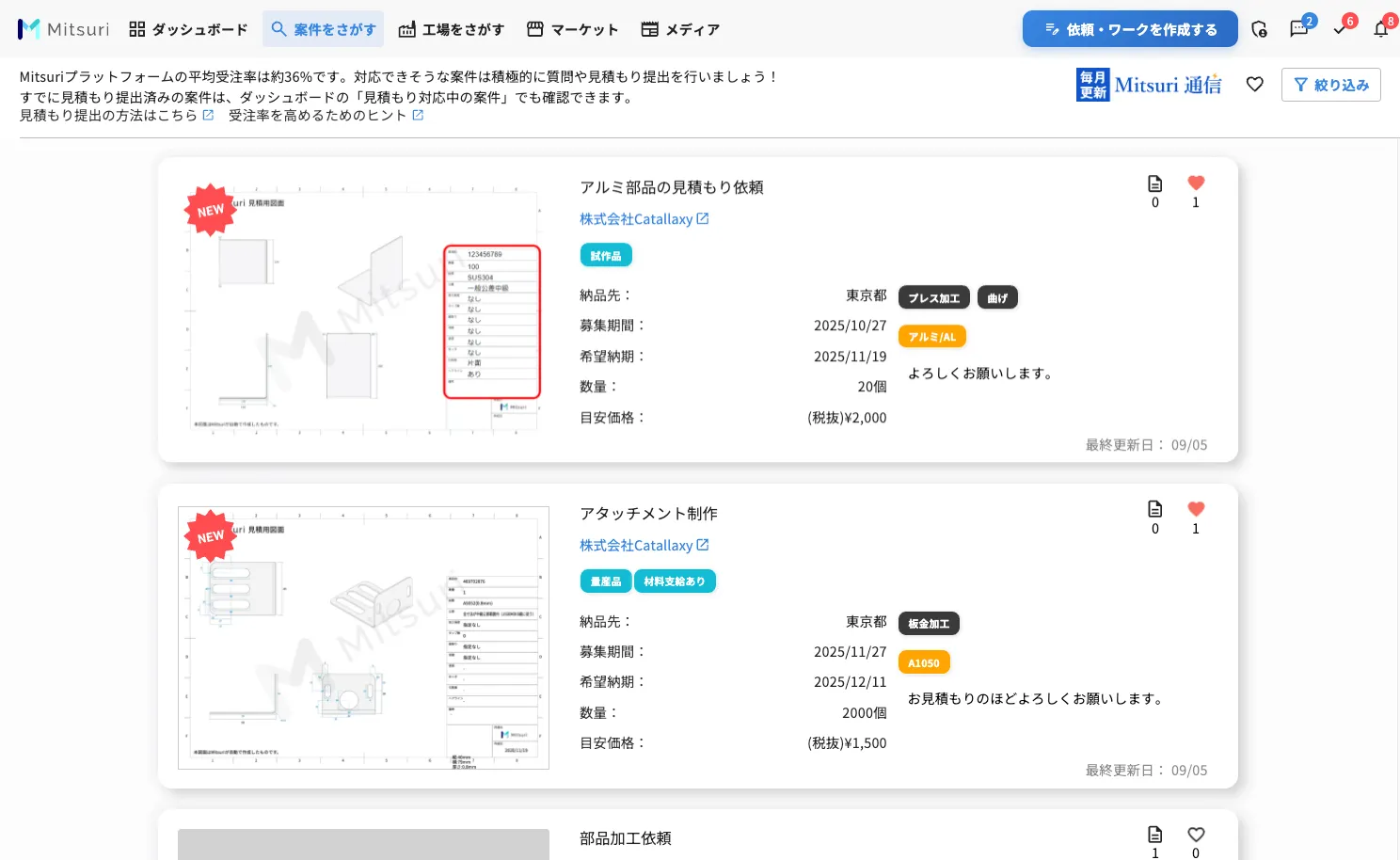Click document icon on アルミ部品 card
This screenshot has height=860, width=1400.
[1155, 183]
